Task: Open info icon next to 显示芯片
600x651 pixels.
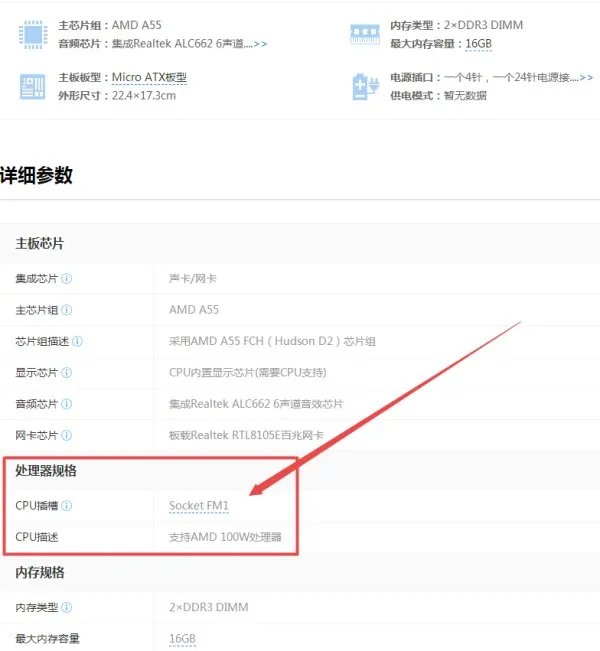Action: [66, 372]
